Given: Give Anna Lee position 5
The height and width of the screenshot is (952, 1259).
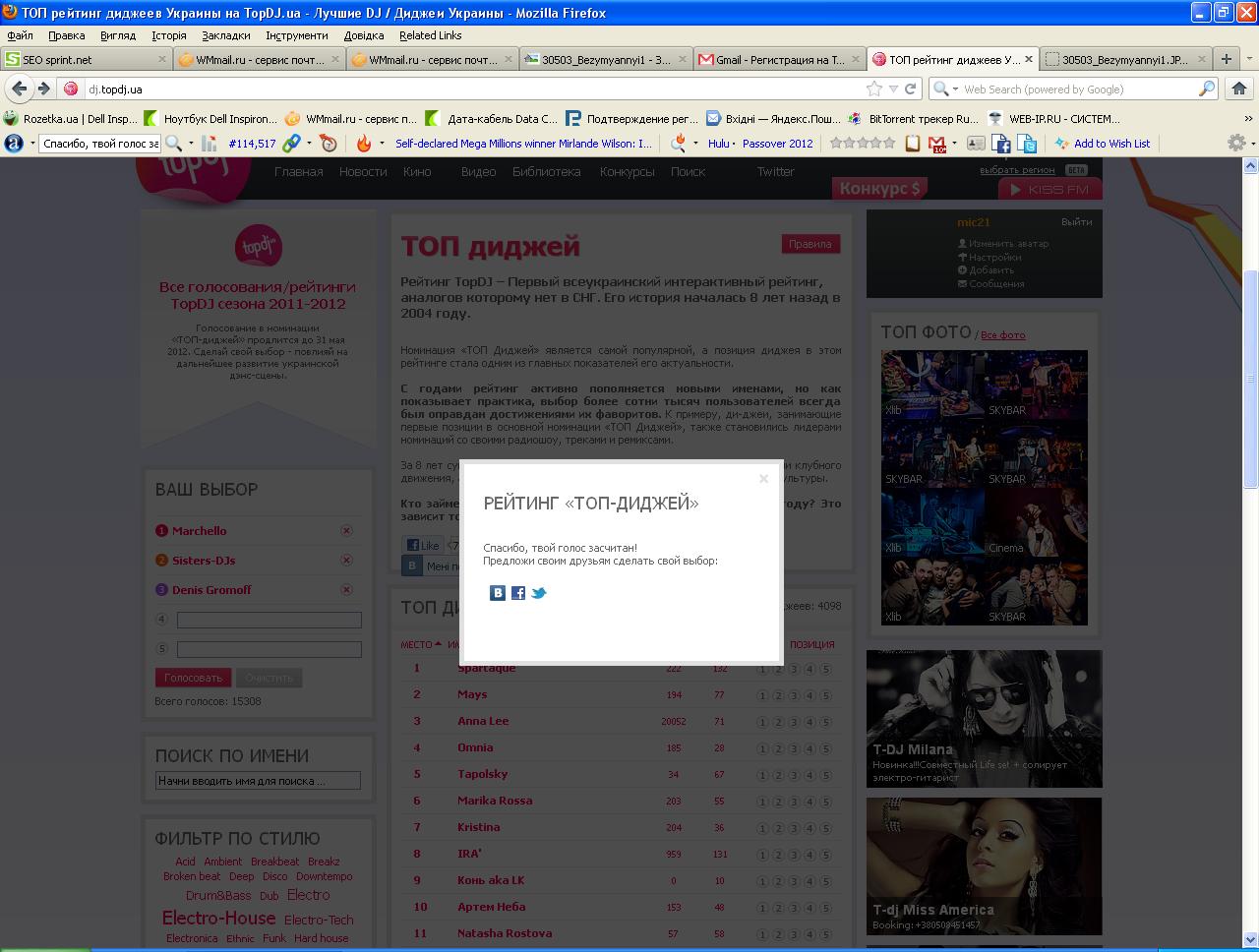Looking at the screenshot, I should [825, 722].
